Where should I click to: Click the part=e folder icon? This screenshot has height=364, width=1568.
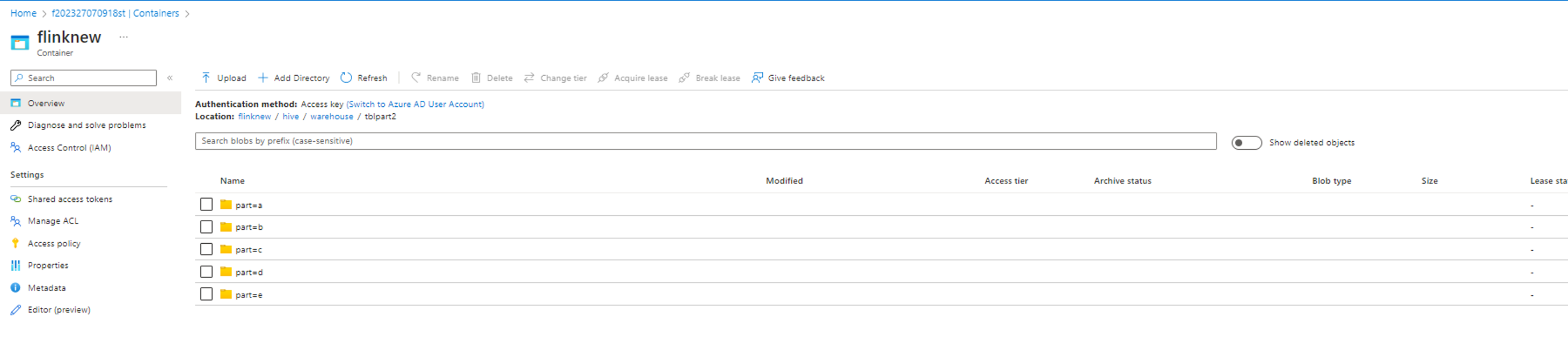pos(226,294)
